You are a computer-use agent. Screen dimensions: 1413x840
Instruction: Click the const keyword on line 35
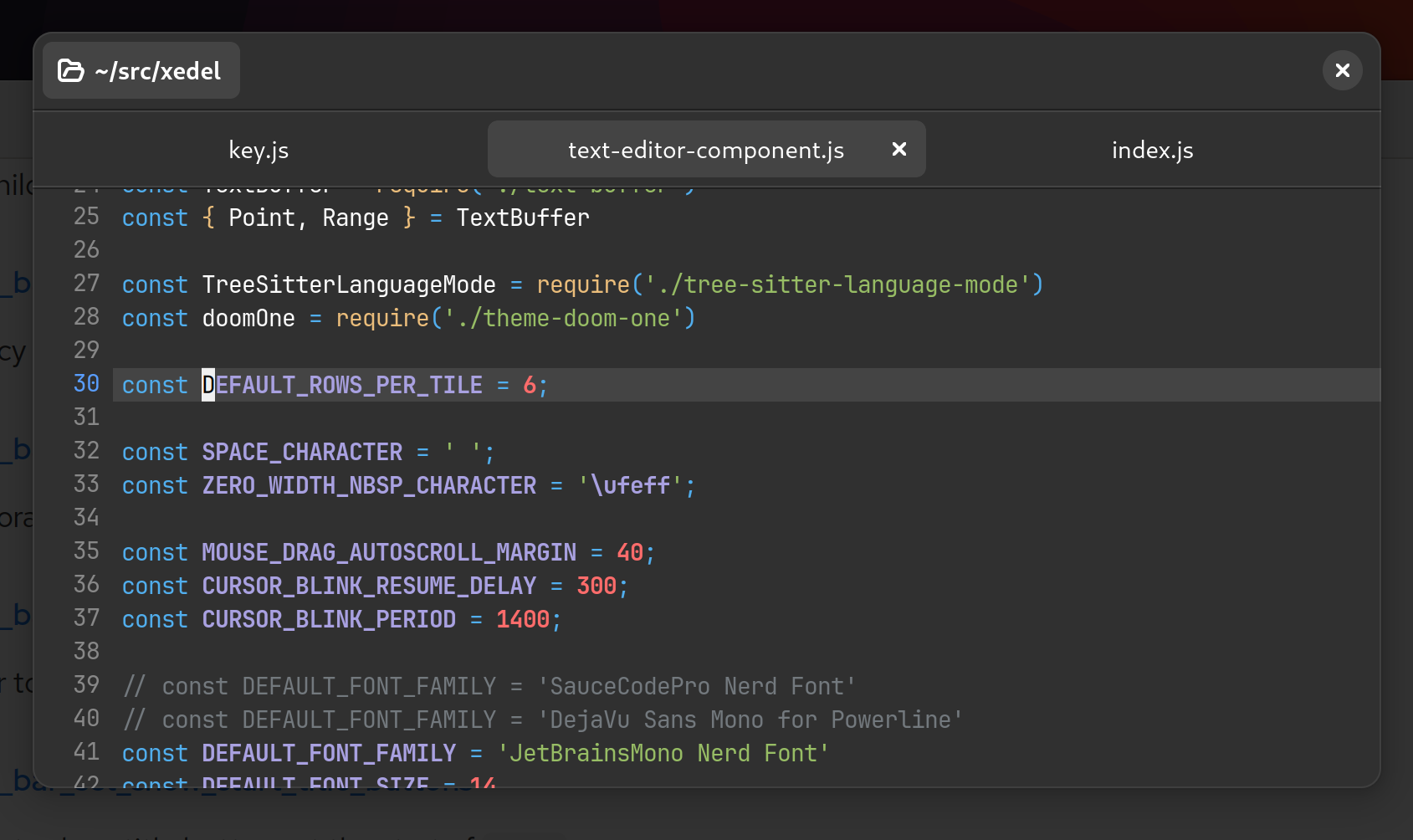[x=155, y=552]
